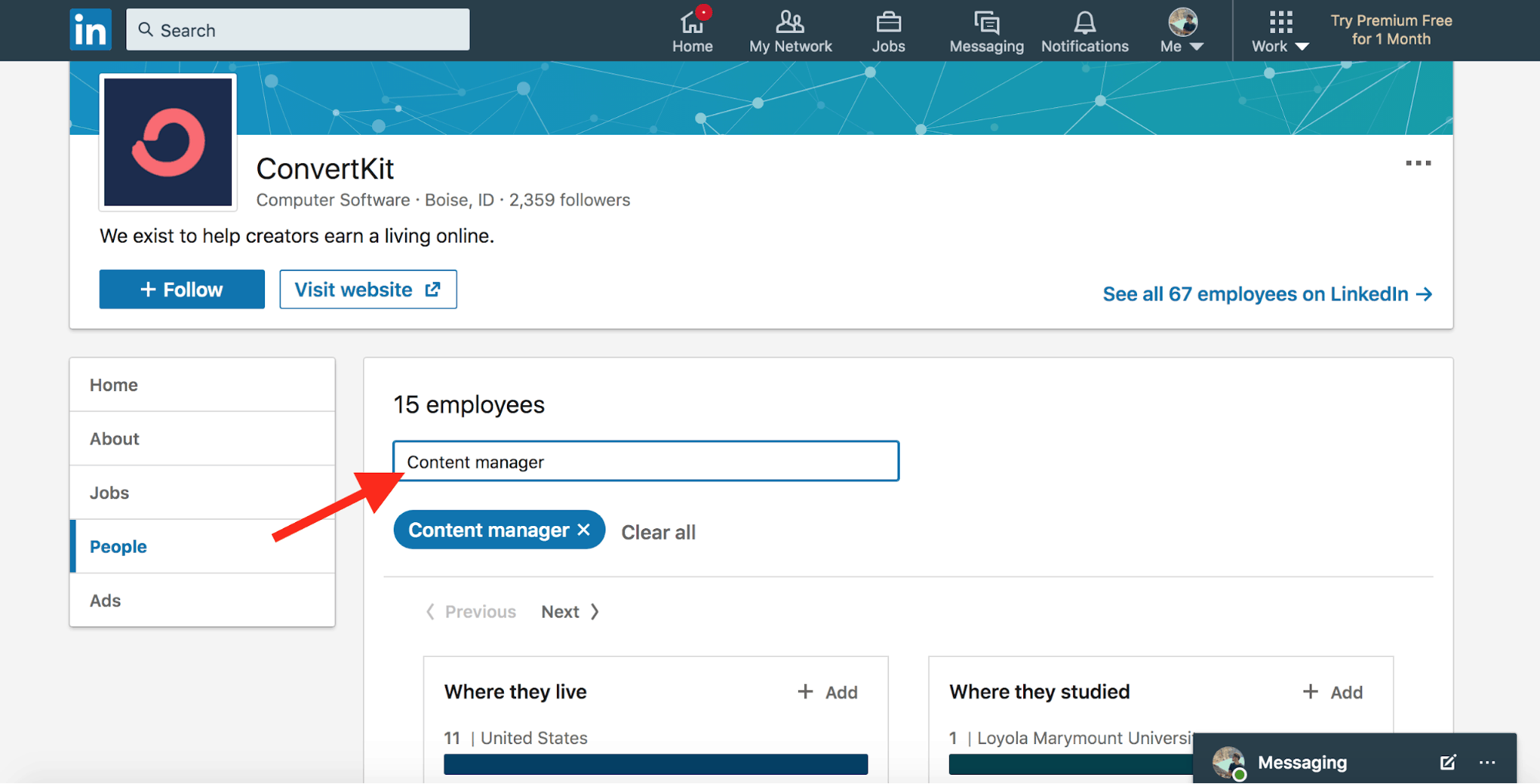The width and height of the screenshot is (1540, 784).
Task: Select the About tab in the left sidebar
Action: tap(202, 439)
